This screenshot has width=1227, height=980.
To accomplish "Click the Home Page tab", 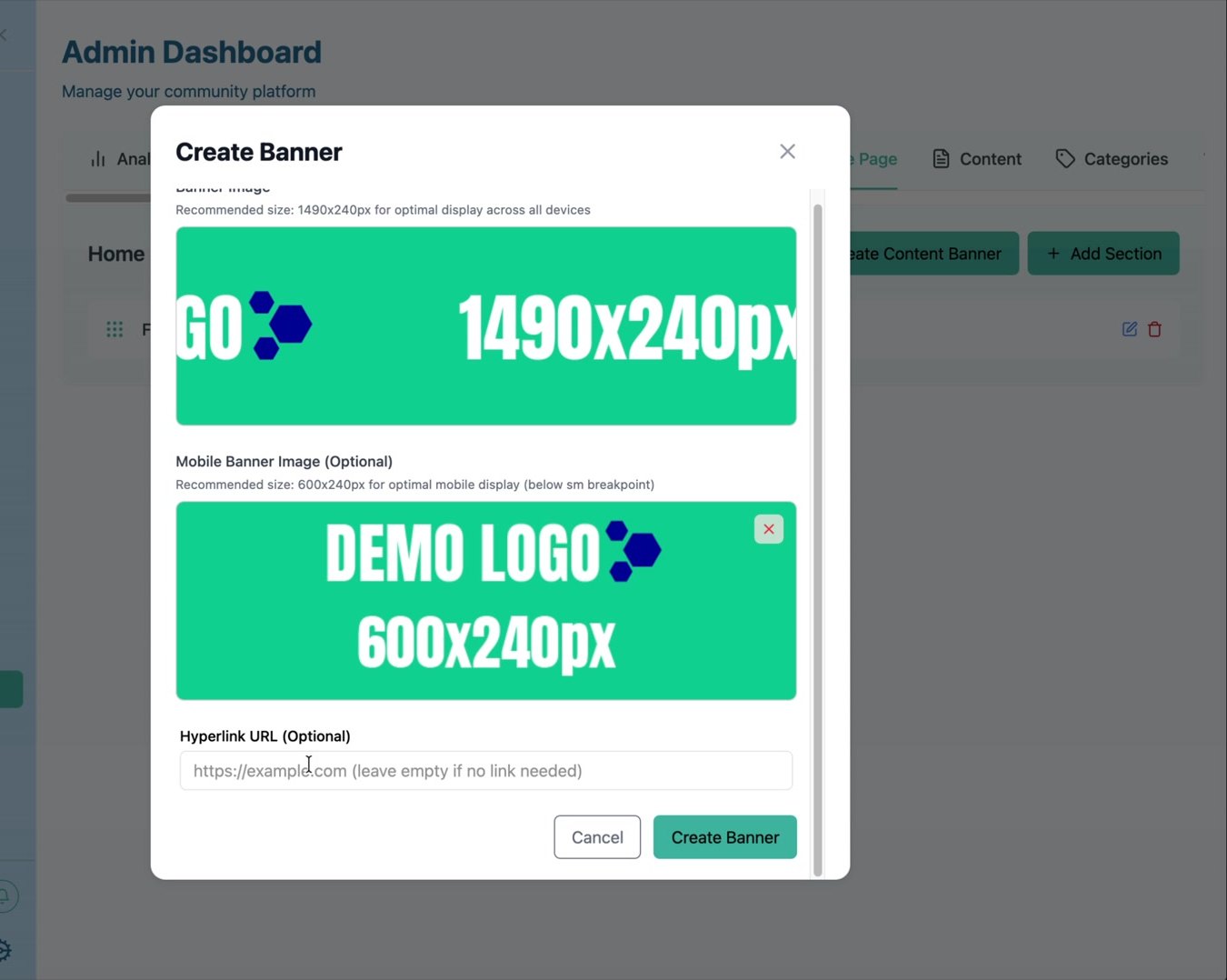I will pos(873,159).
